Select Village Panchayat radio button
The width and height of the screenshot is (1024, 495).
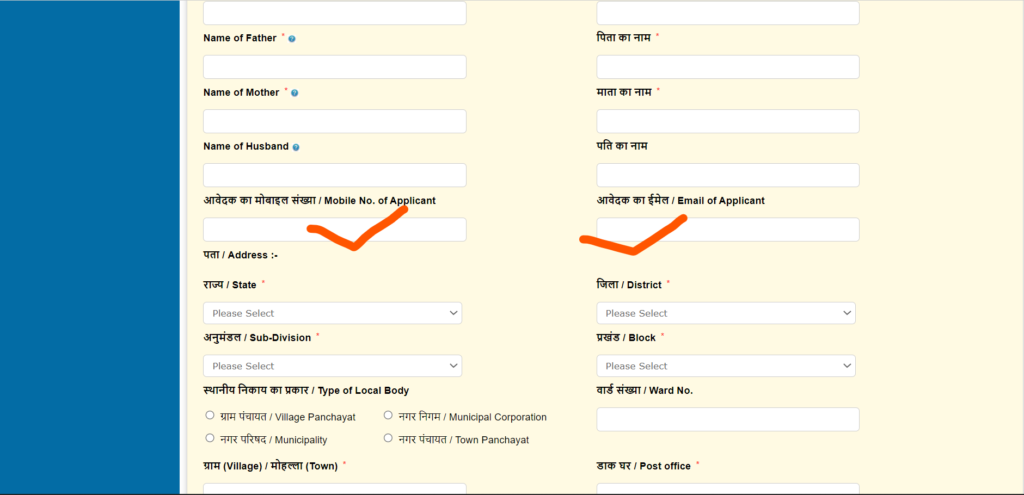coord(210,415)
